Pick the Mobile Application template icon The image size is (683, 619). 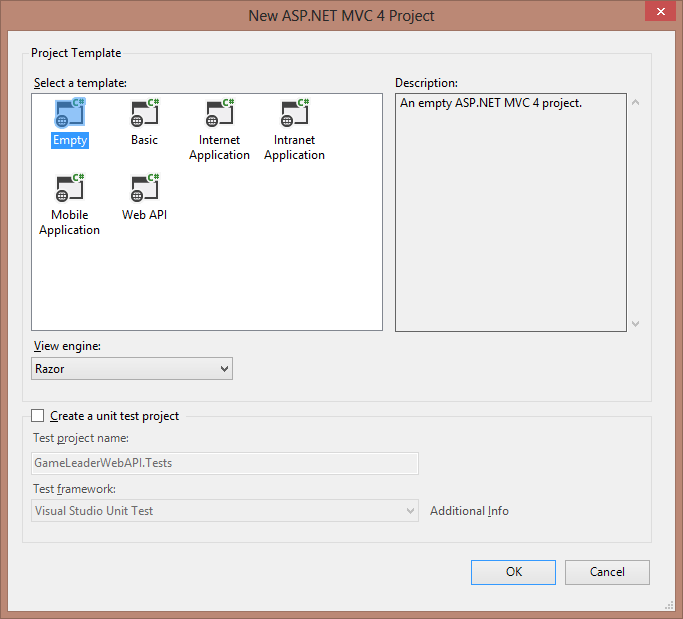(70, 188)
